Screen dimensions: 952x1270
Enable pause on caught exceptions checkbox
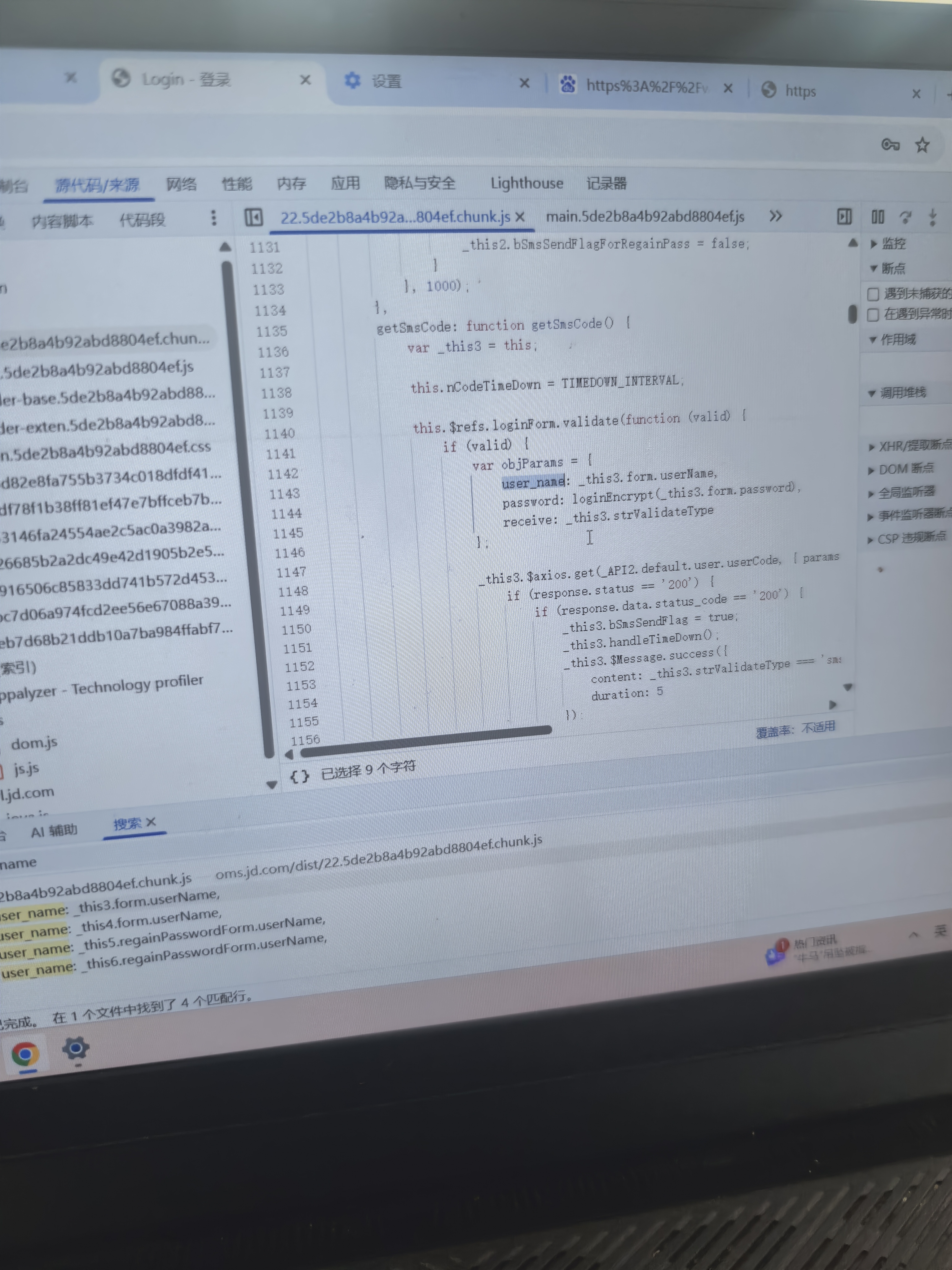tap(873, 315)
